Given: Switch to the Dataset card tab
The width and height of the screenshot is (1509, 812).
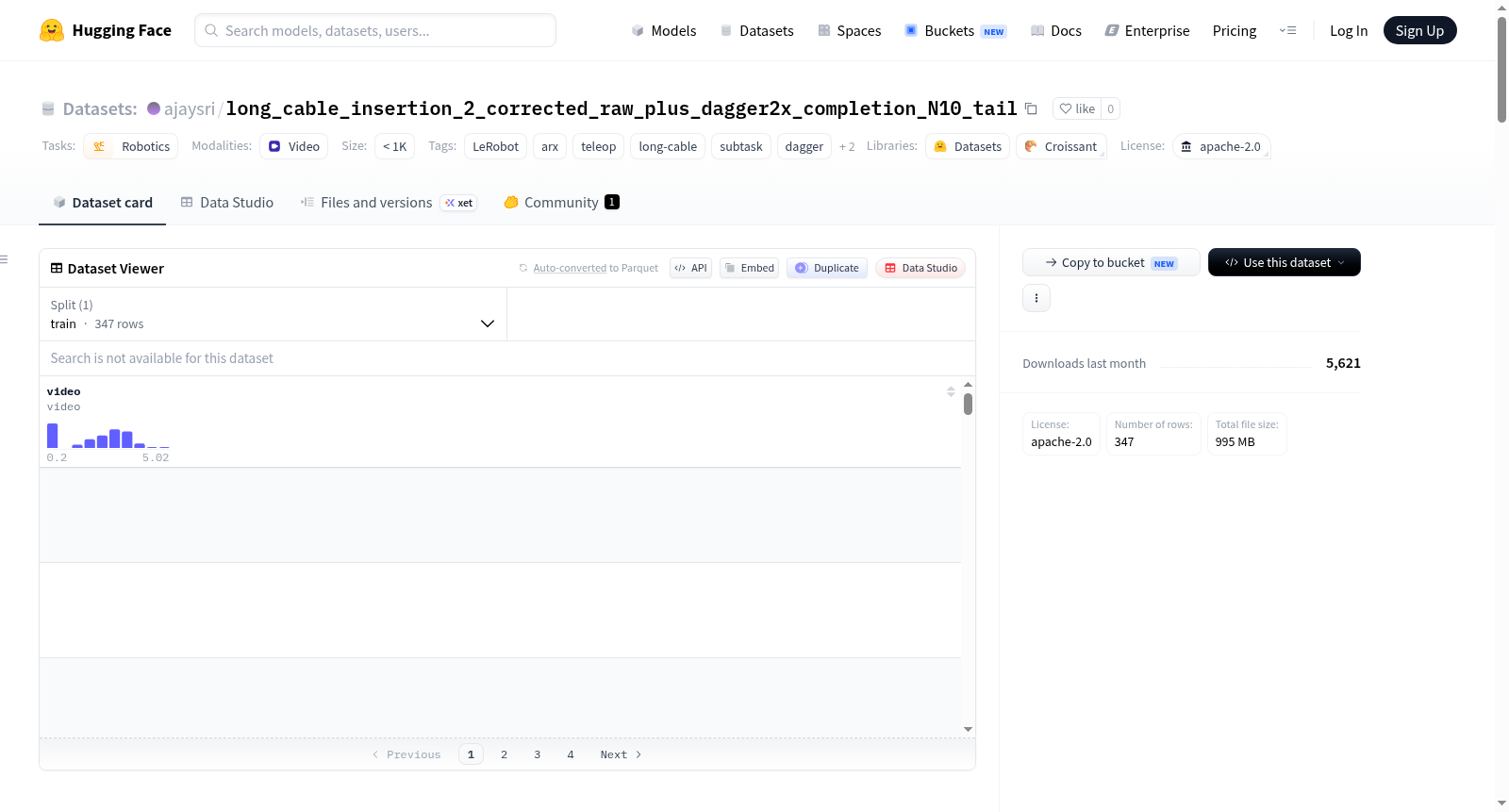Looking at the screenshot, I should (x=103, y=202).
